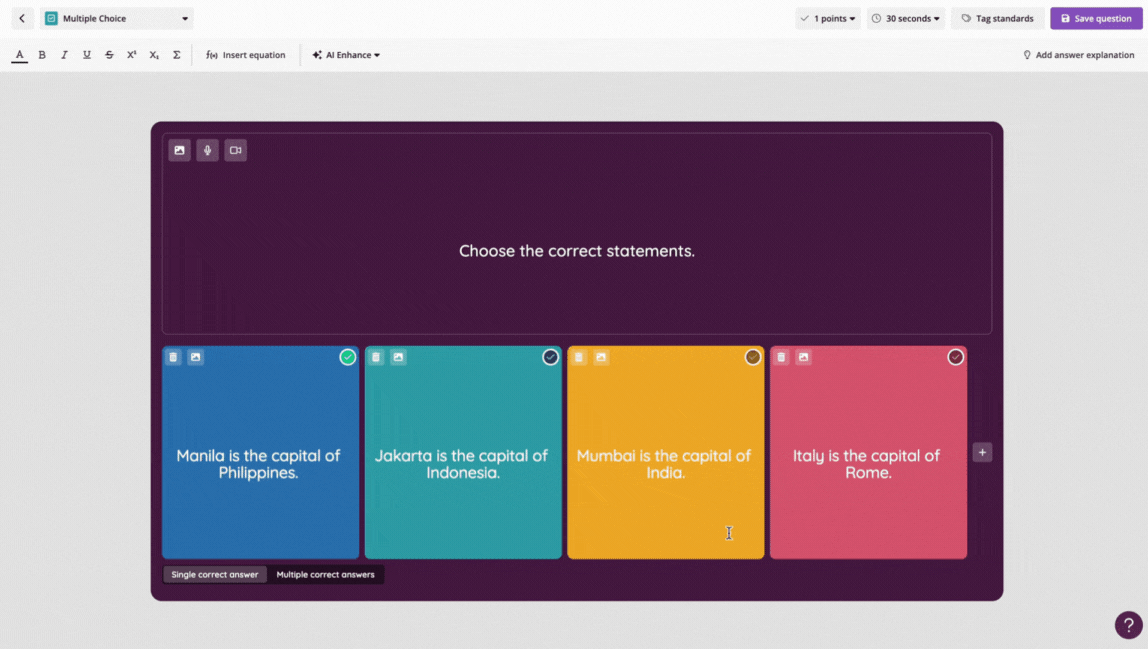The height and width of the screenshot is (649, 1148).
Task: Switch to Single correct answer mode
Action: coord(215,574)
